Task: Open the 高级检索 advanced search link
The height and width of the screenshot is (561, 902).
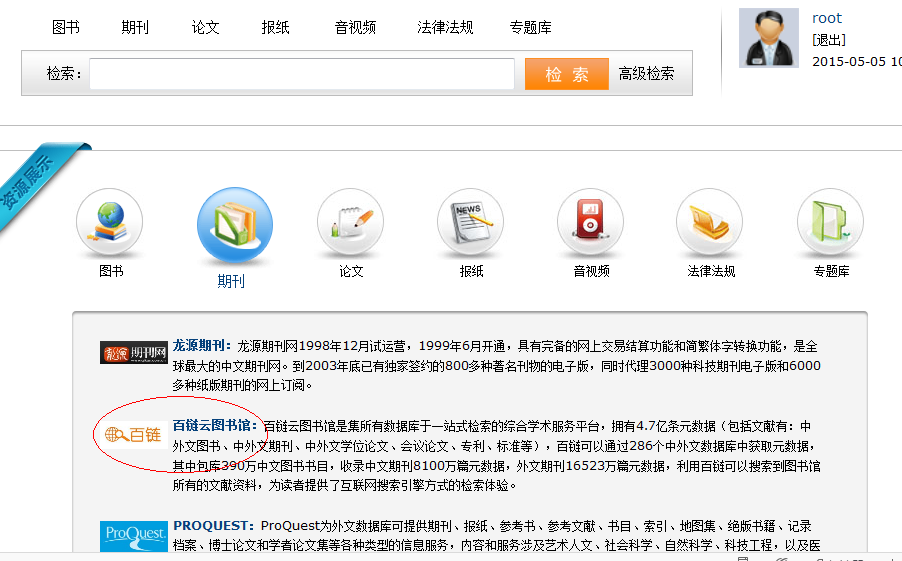Action: click(x=646, y=74)
